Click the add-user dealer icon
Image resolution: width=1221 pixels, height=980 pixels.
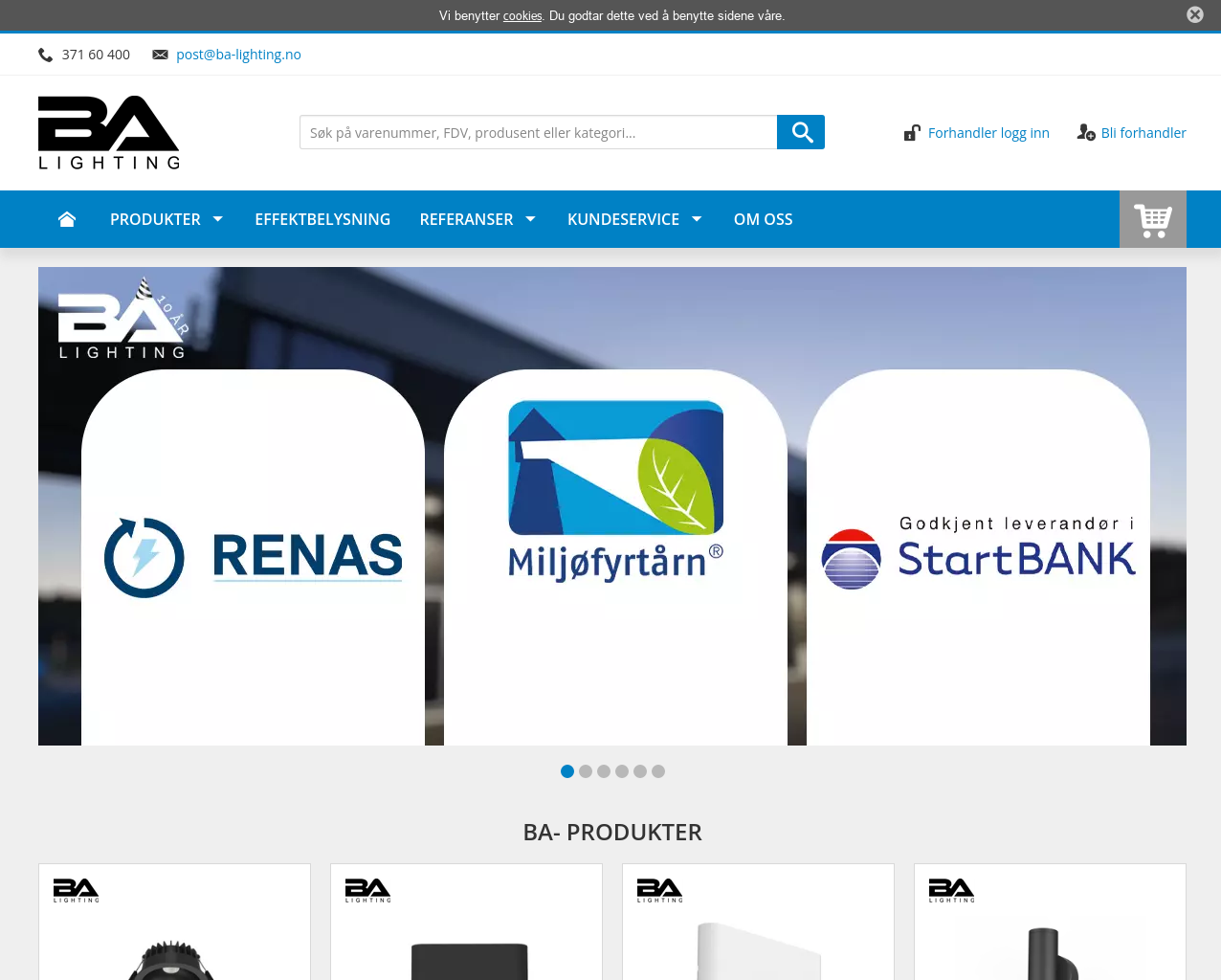click(1086, 133)
